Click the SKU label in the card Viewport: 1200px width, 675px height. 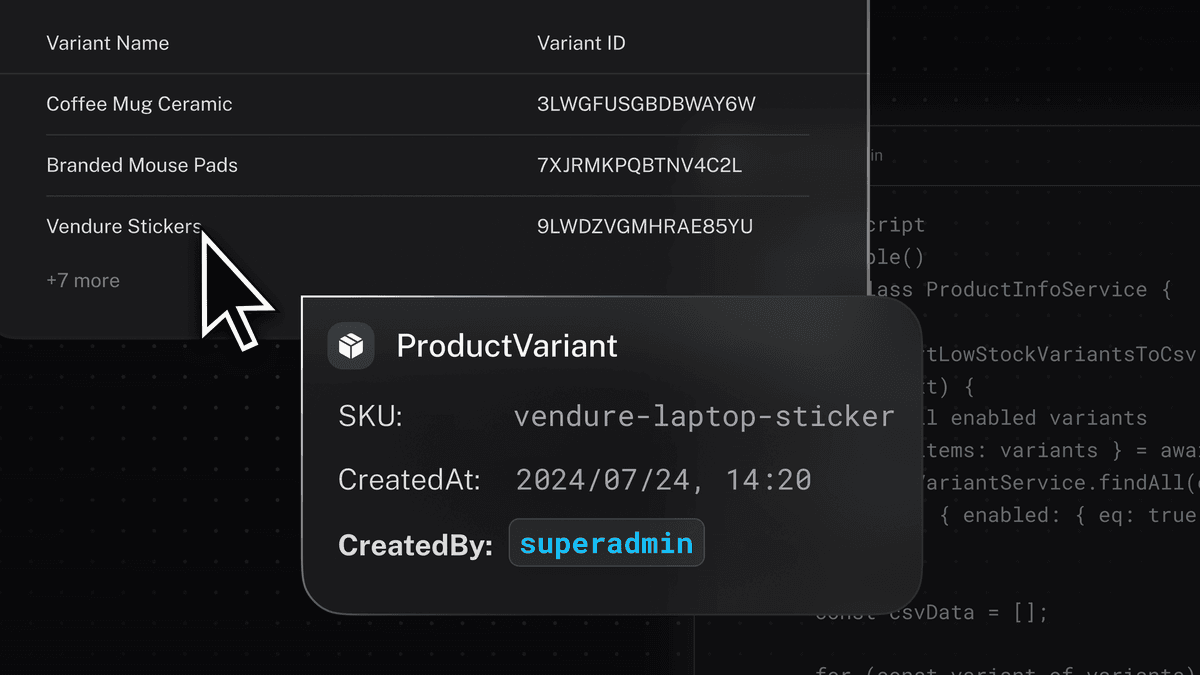pos(370,417)
